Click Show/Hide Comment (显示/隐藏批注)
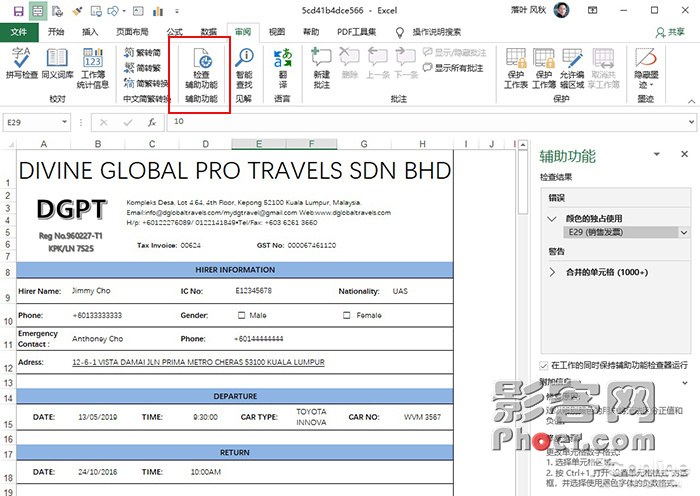 pyautogui.click(x=454, y=53)
